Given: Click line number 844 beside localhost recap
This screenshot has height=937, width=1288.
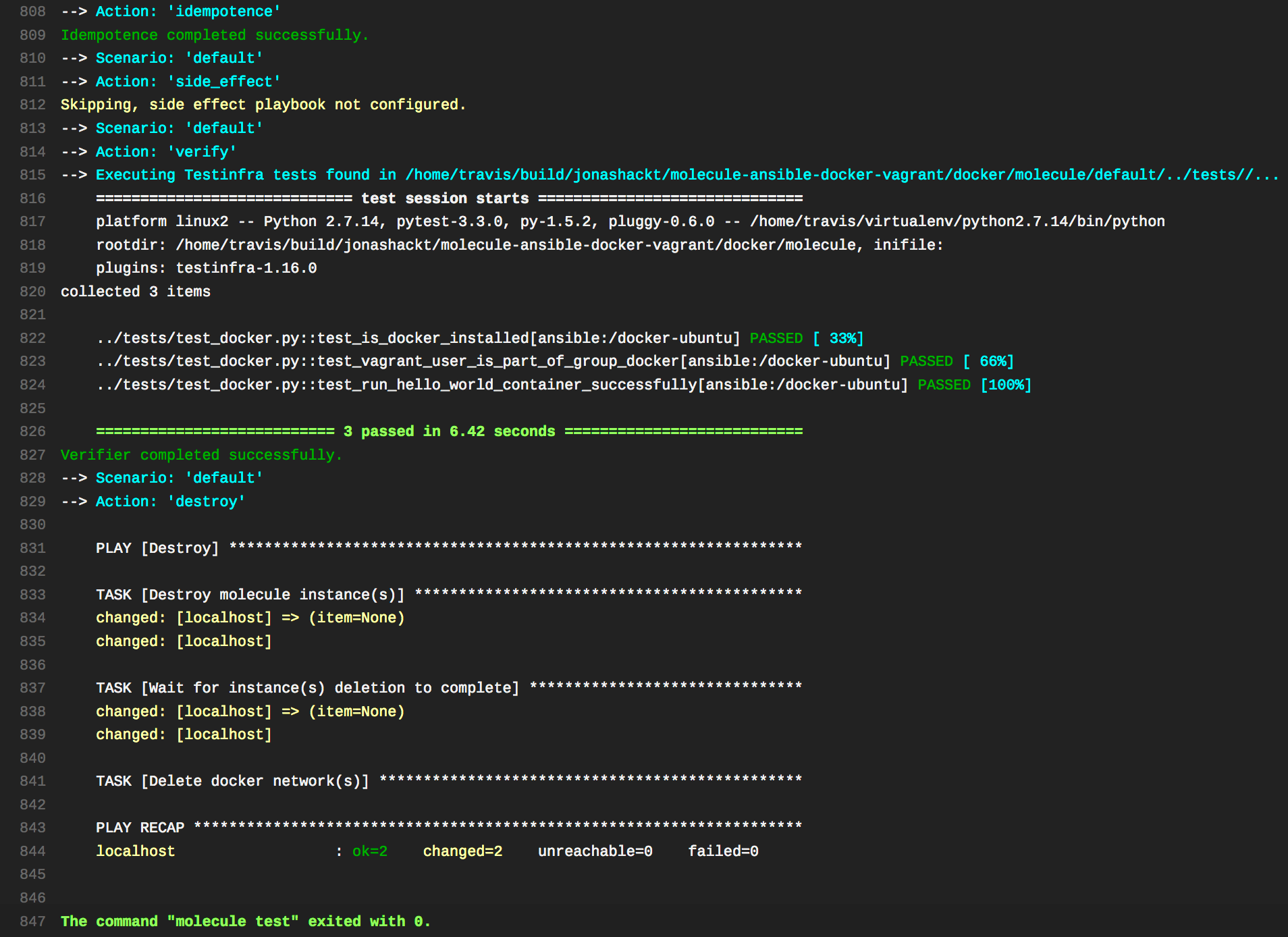Looking at the screenshot, I should tap(32, 851).
